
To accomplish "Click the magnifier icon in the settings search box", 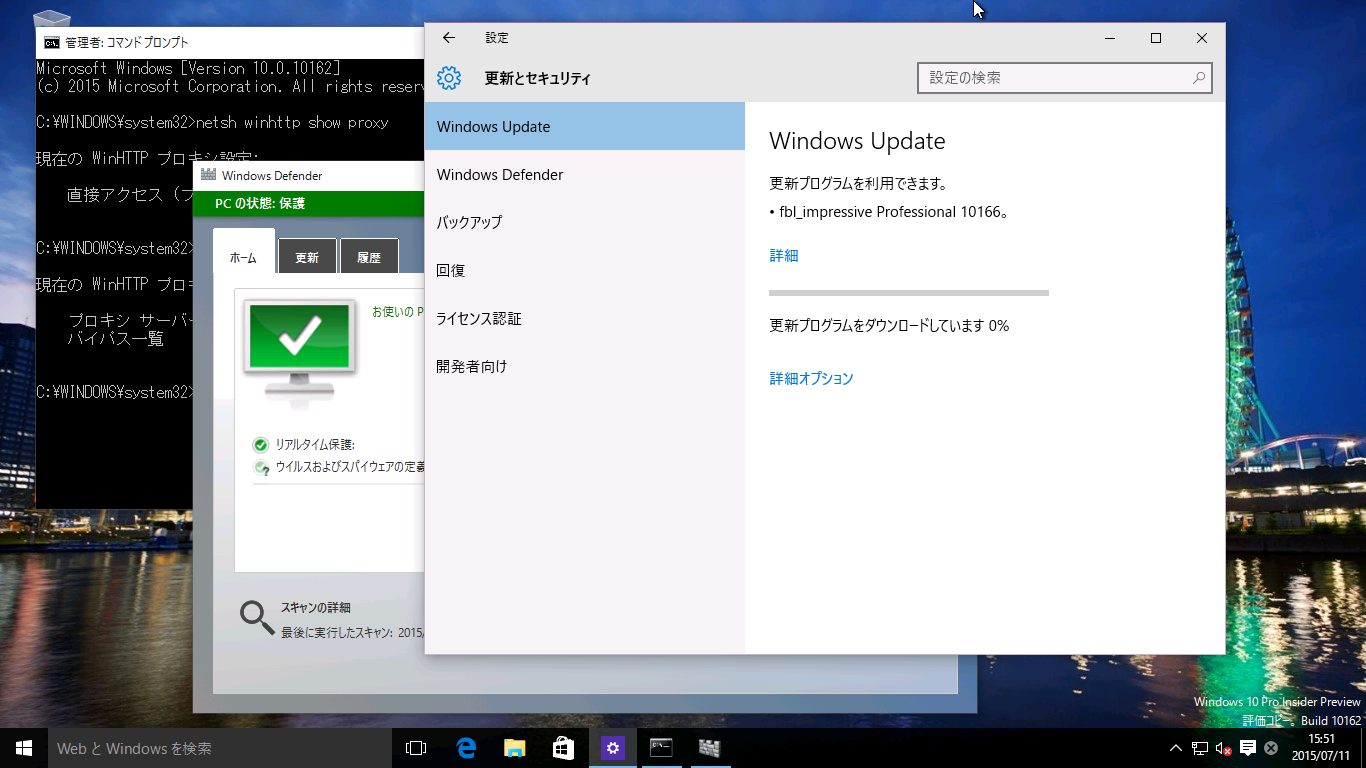I will [1199, 78].
